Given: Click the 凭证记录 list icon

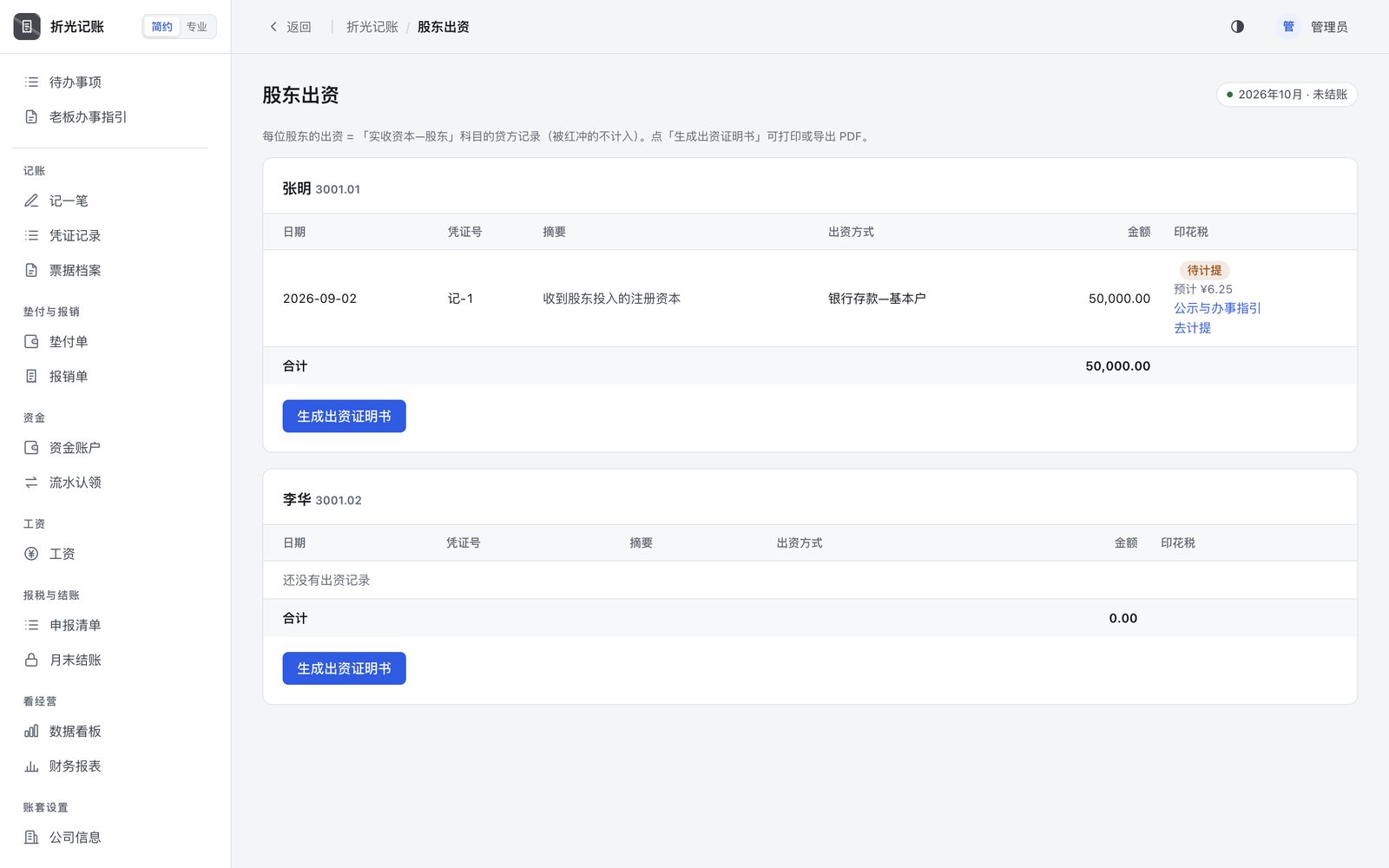Looking at the screenshot, I should pyautogui.click(x=32, y=236).
